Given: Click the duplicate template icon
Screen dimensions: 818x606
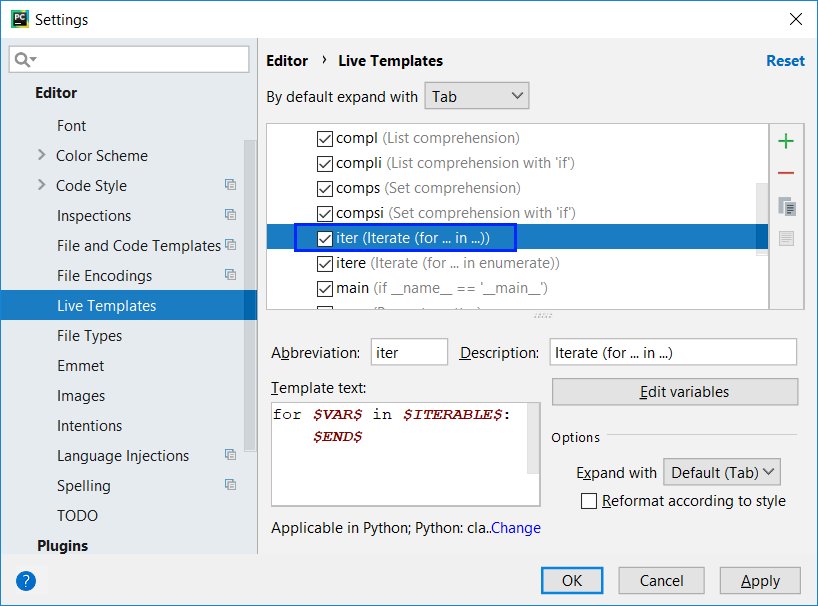Looking at the screenshot, I should tap(786, 206).
